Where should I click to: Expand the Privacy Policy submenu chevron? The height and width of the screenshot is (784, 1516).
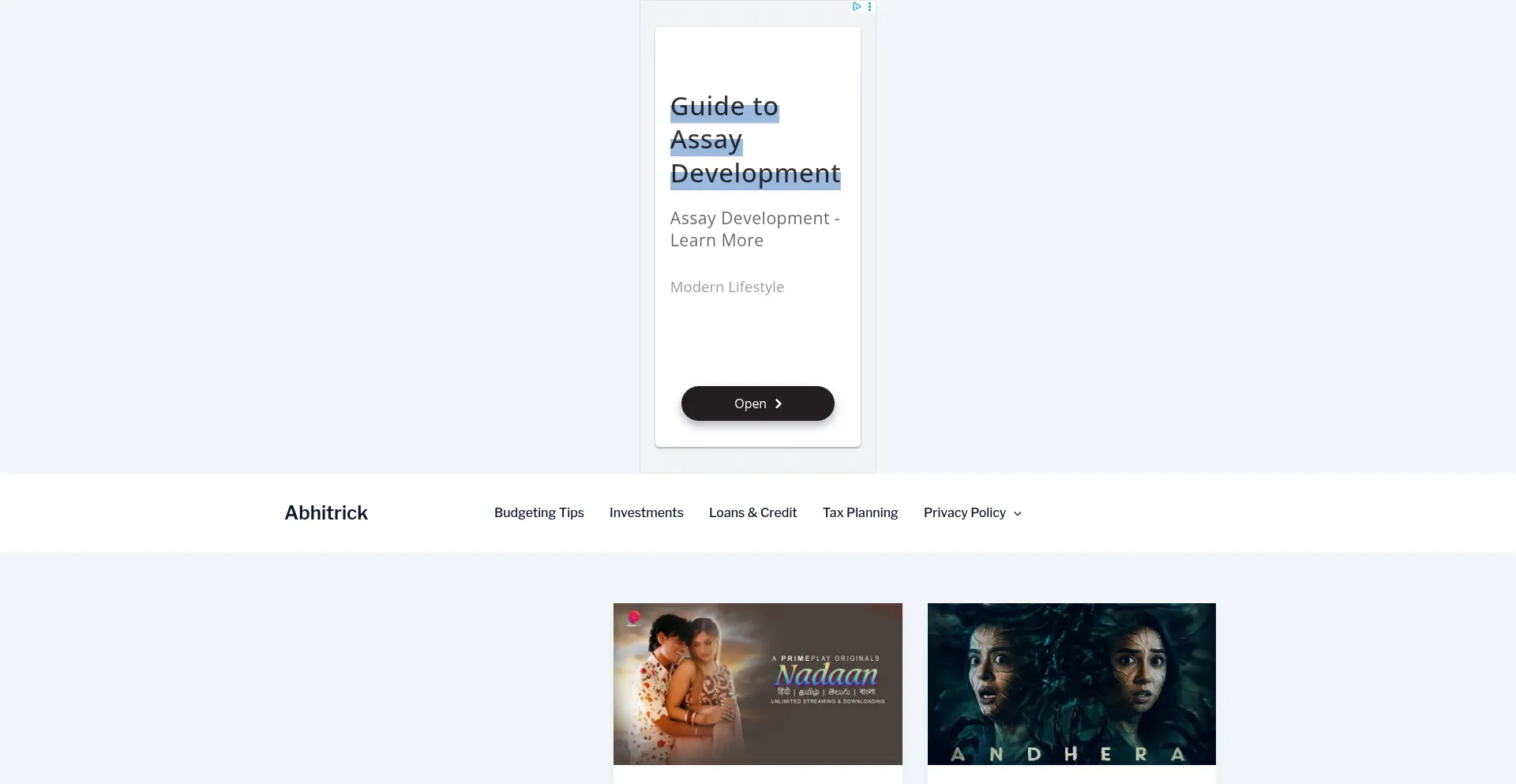[1018, 513]
